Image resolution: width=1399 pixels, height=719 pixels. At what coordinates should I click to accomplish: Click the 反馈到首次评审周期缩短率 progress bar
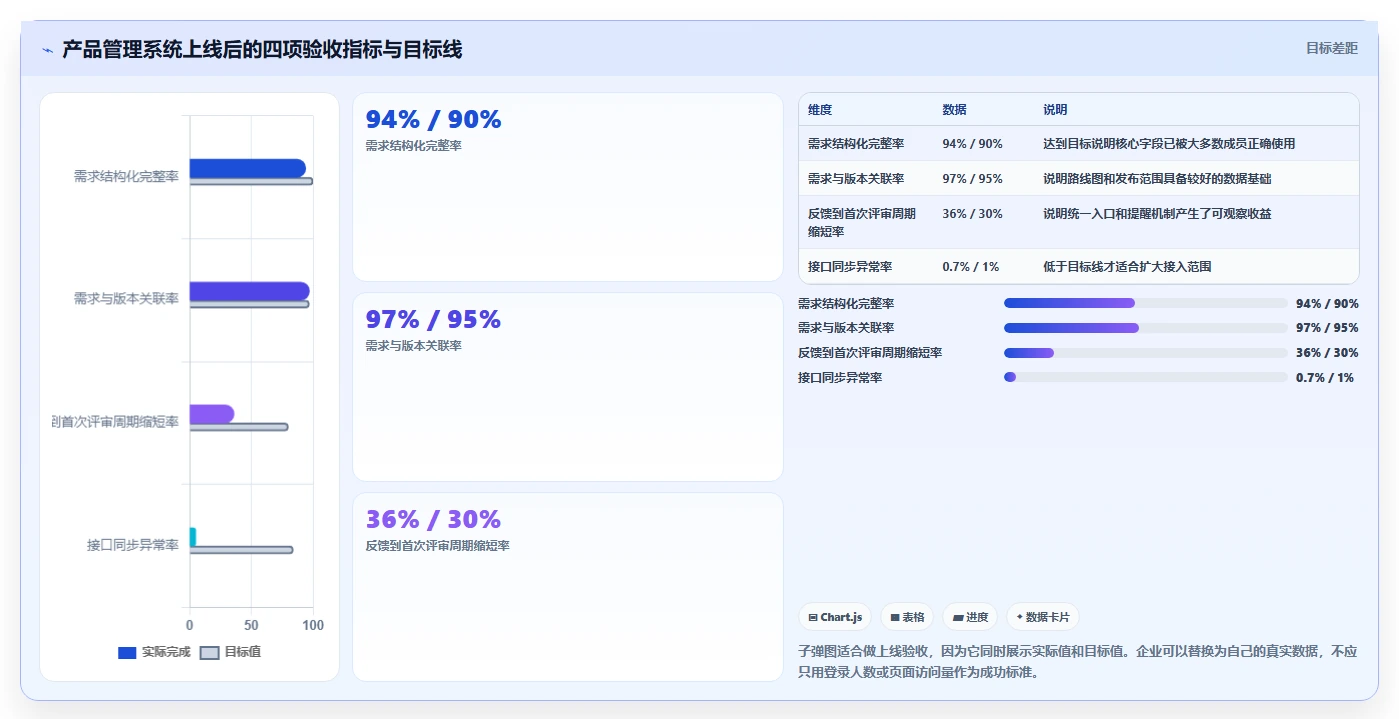[x=1146, y=353]
